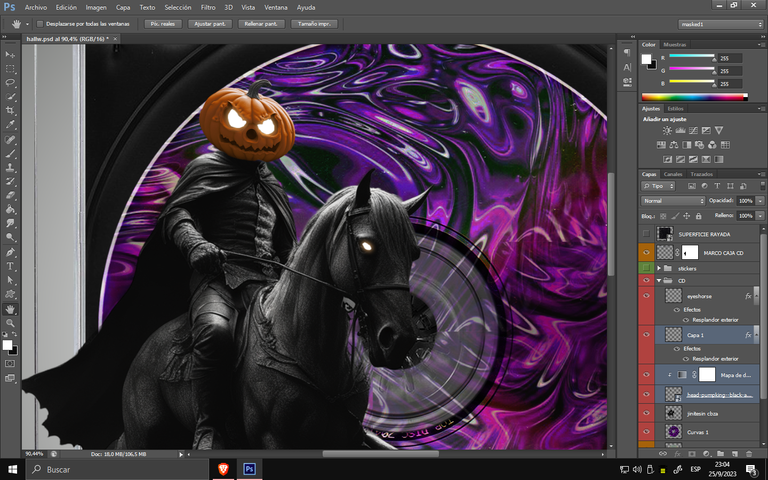Image resolution: width=768 pixels, height=480 pixels.
Task: Click the 'Ajustar pant.' button
Action: click(210, 24)
